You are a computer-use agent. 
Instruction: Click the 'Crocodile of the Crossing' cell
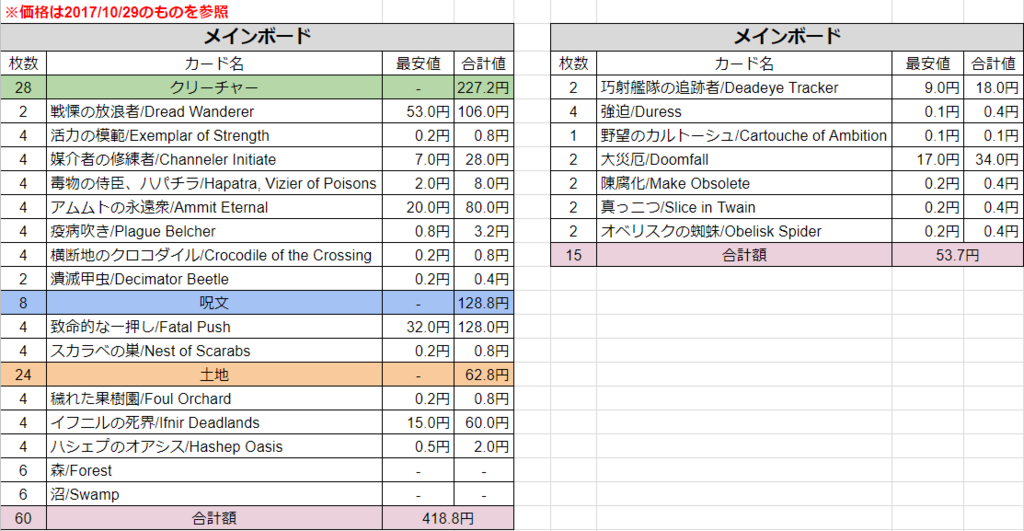214,255
